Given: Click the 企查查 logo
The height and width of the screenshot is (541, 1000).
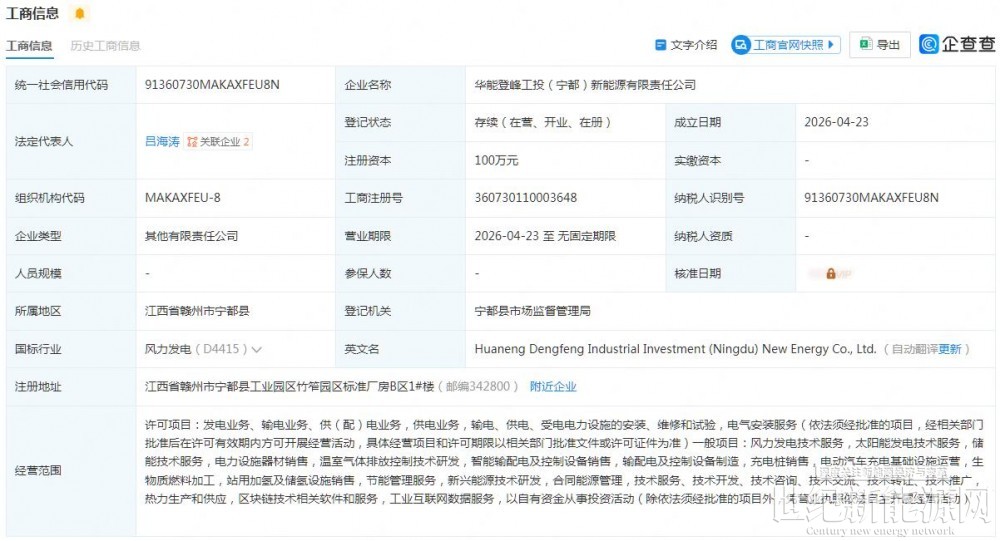Looking at the screenshot, I should click(x=957, y=45).
